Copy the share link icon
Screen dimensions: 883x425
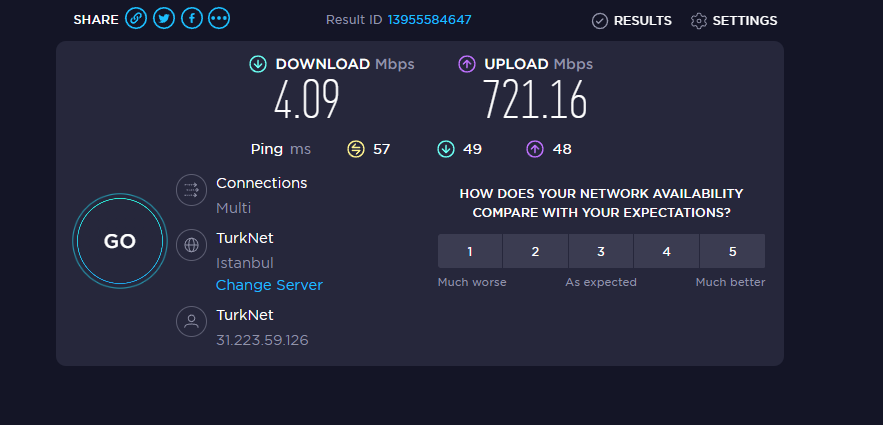(x=136, y=19)
